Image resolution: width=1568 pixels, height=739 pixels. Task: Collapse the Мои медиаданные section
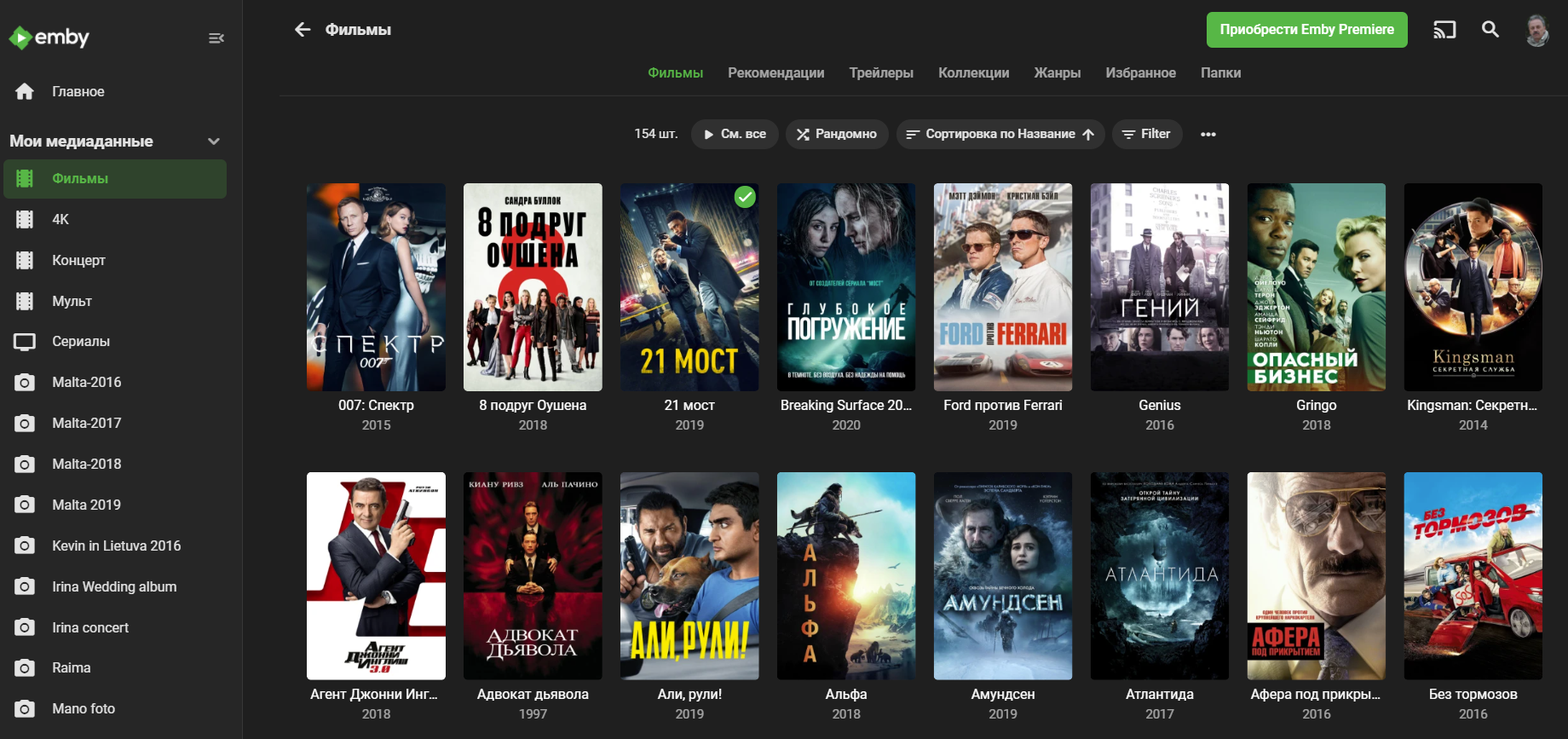214,141
